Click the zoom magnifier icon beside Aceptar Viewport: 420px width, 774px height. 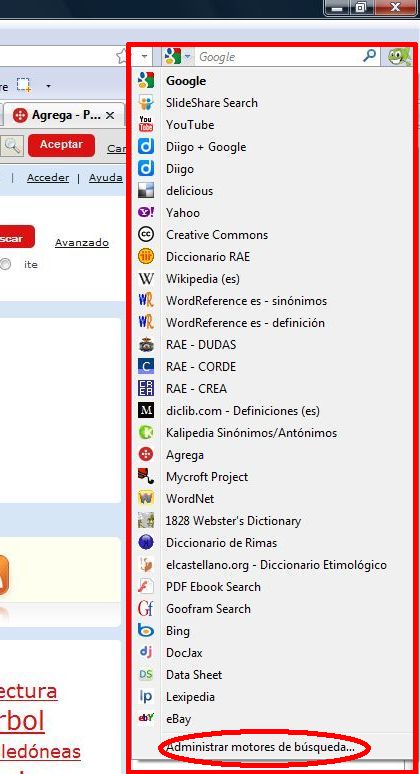[x=12, y=146]
